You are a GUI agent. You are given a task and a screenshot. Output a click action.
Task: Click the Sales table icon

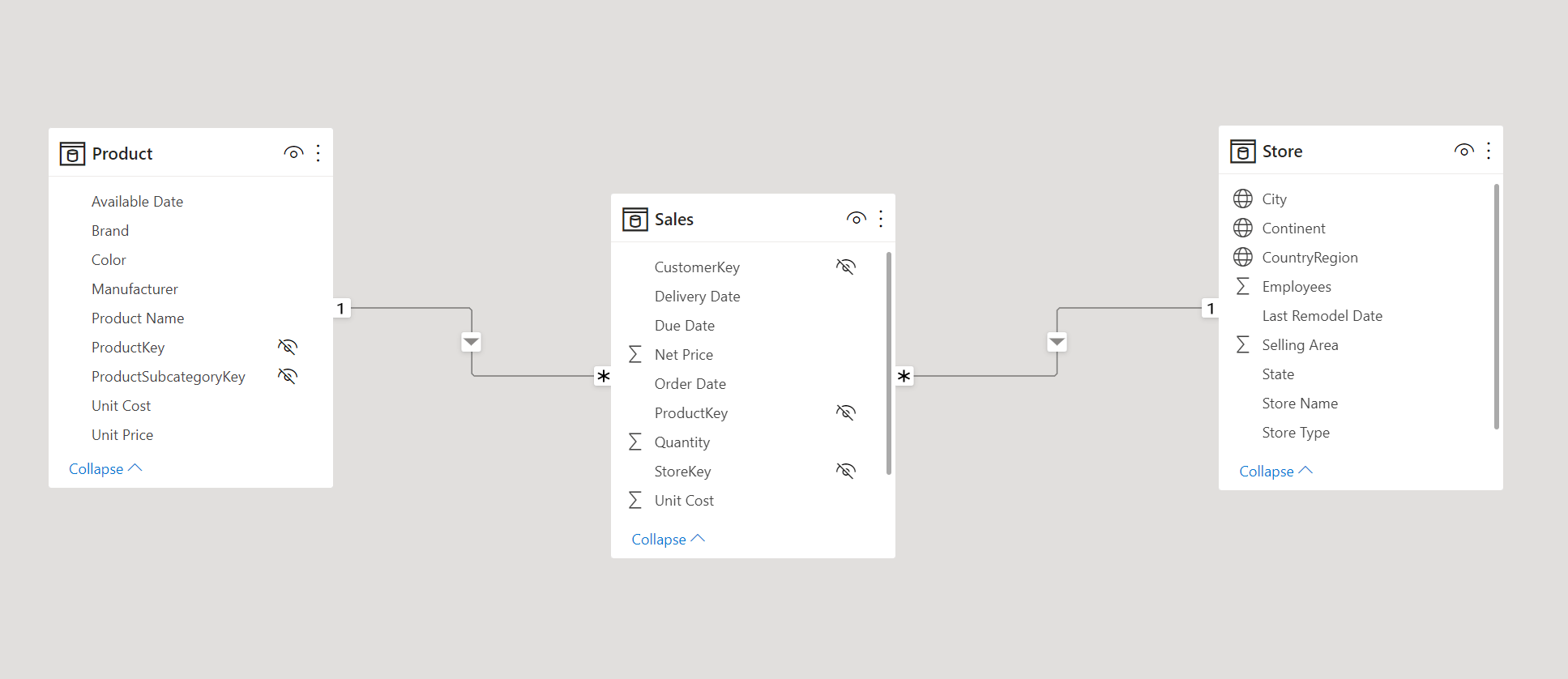click(x=634, y=220)
